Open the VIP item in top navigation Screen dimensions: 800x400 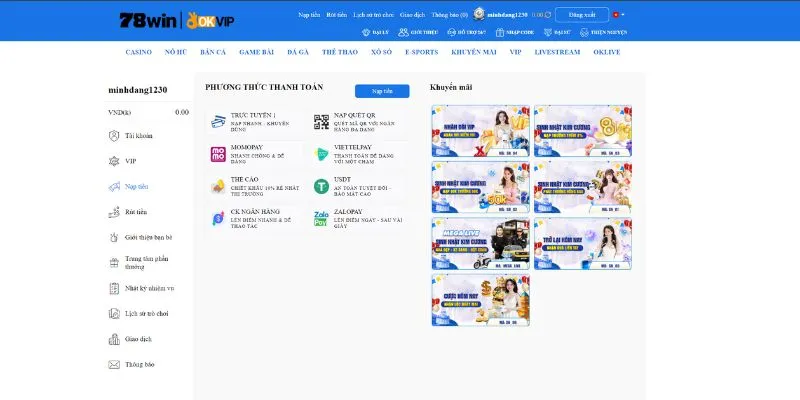pos(515,52)
